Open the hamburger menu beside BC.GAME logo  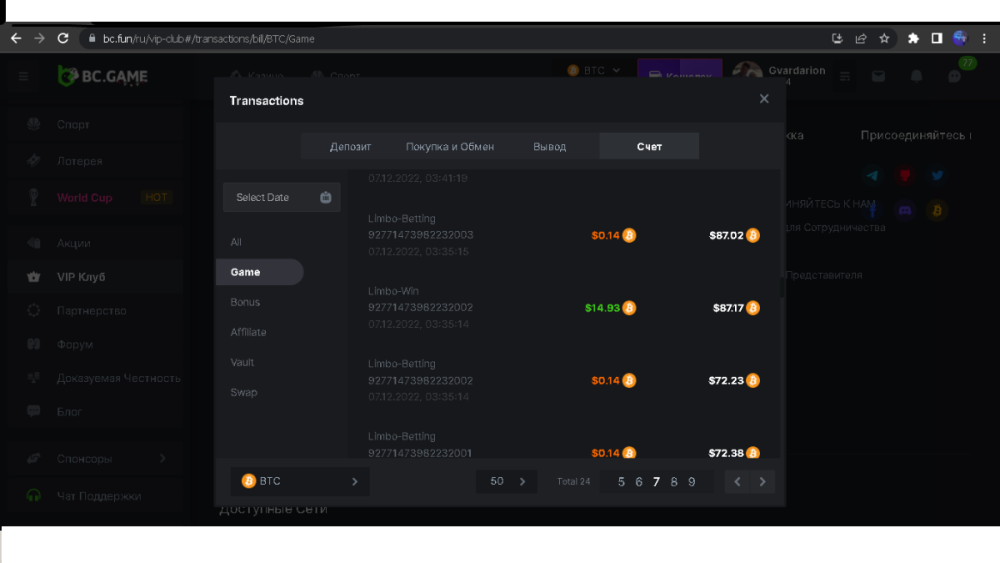pyautogui.click(x=24, y=76)
